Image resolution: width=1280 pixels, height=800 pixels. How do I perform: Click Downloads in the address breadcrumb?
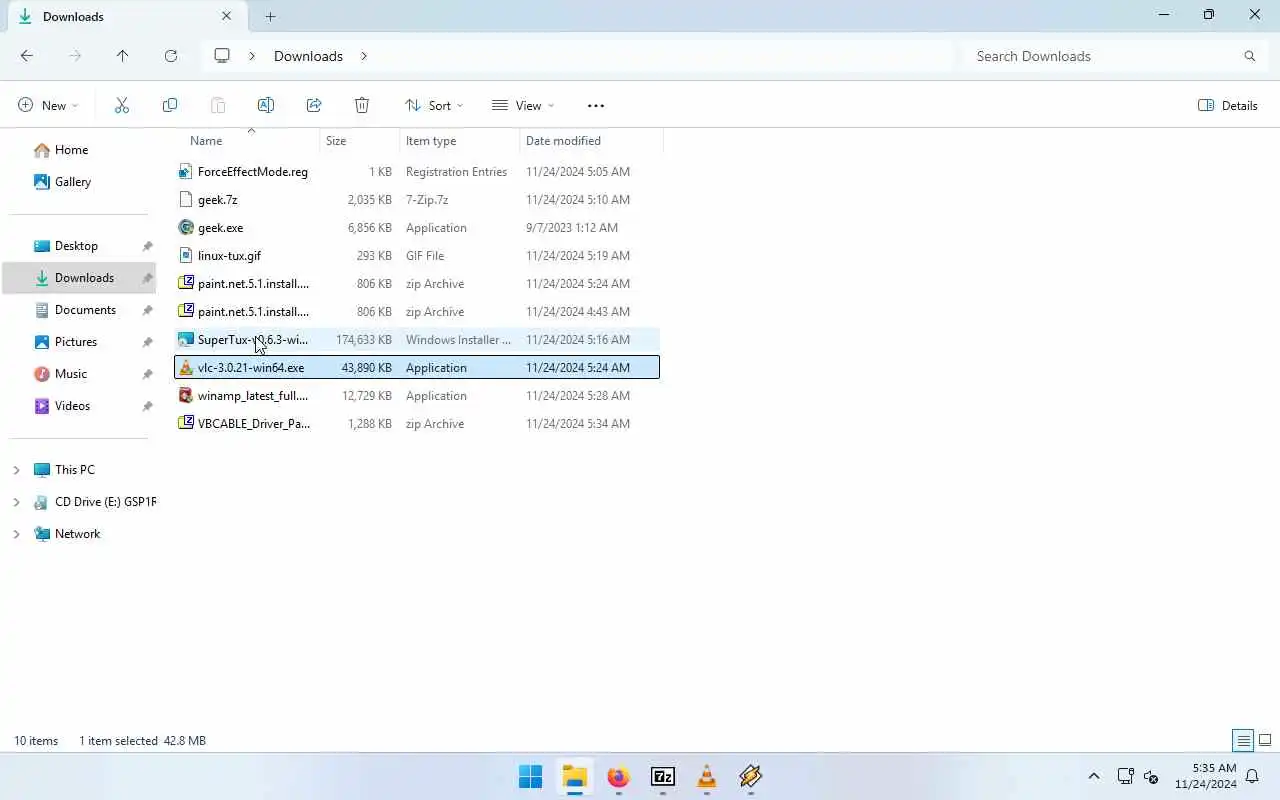308,56
